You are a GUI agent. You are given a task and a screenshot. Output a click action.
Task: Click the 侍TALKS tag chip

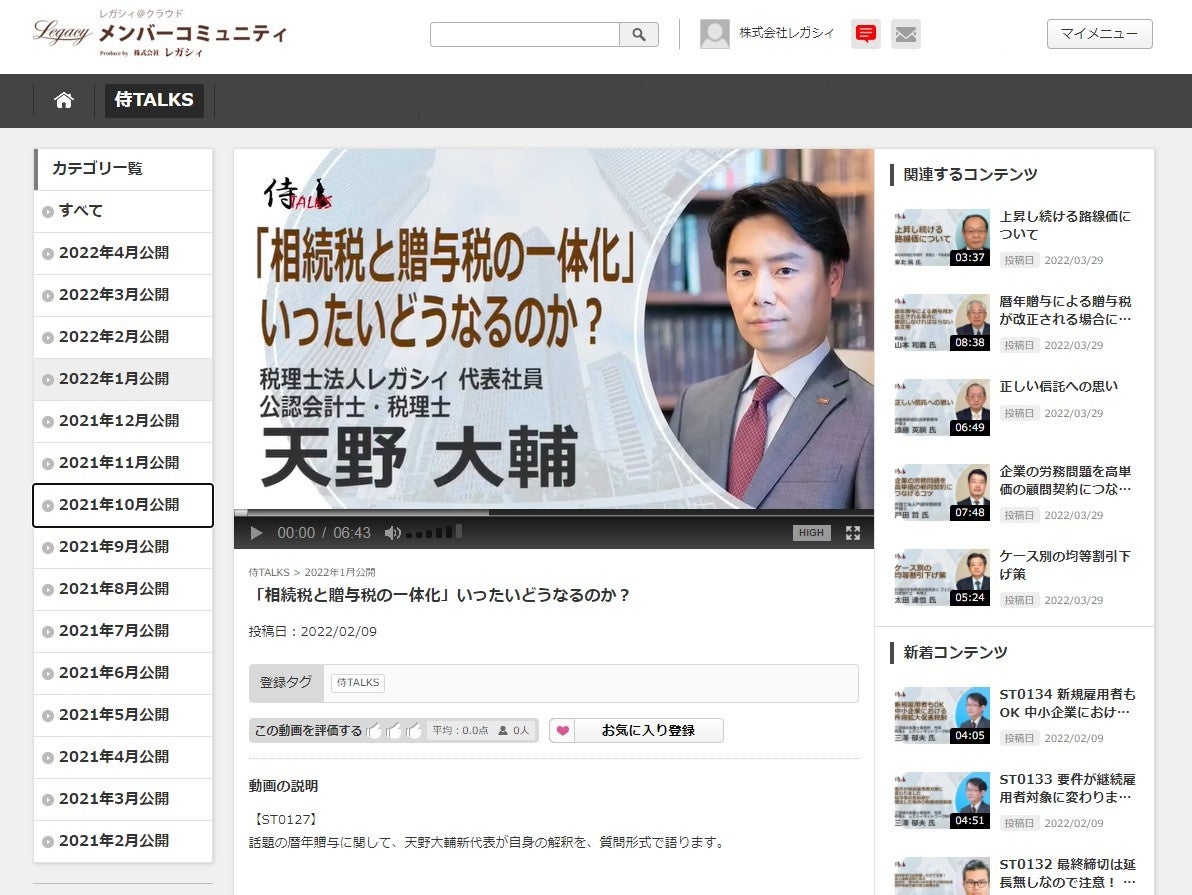click(x=358, y=683)
